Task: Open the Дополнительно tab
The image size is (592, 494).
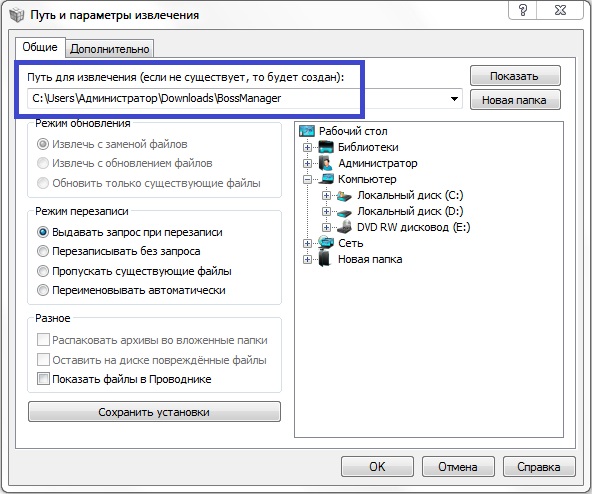Action: coord(110,49)
